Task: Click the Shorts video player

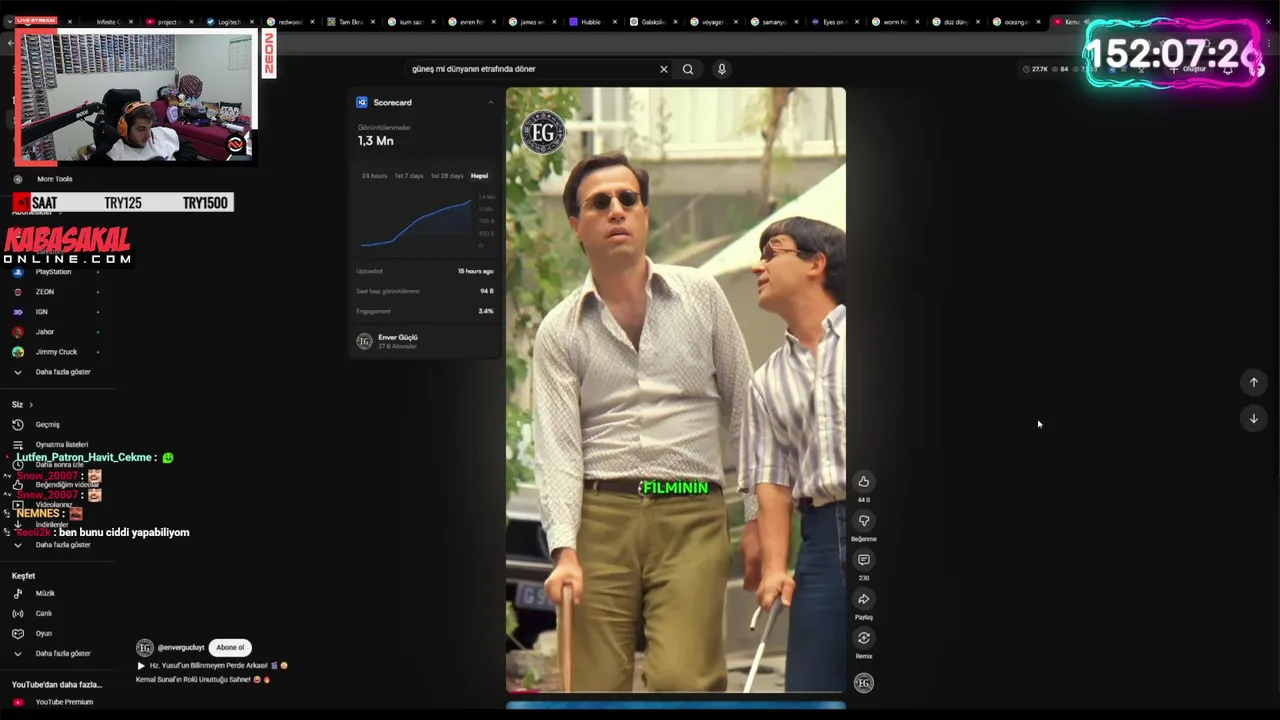Action: click(676, 390)
